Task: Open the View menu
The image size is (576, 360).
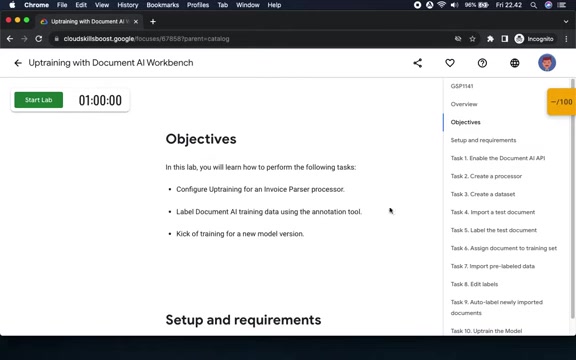Action: point(102,5)
